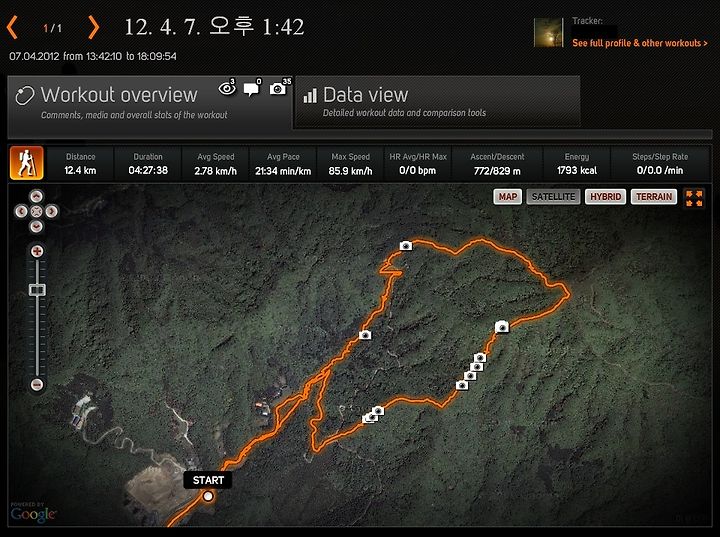Pan the map right with arrow
720x537 pixels.
pos(51,211)
